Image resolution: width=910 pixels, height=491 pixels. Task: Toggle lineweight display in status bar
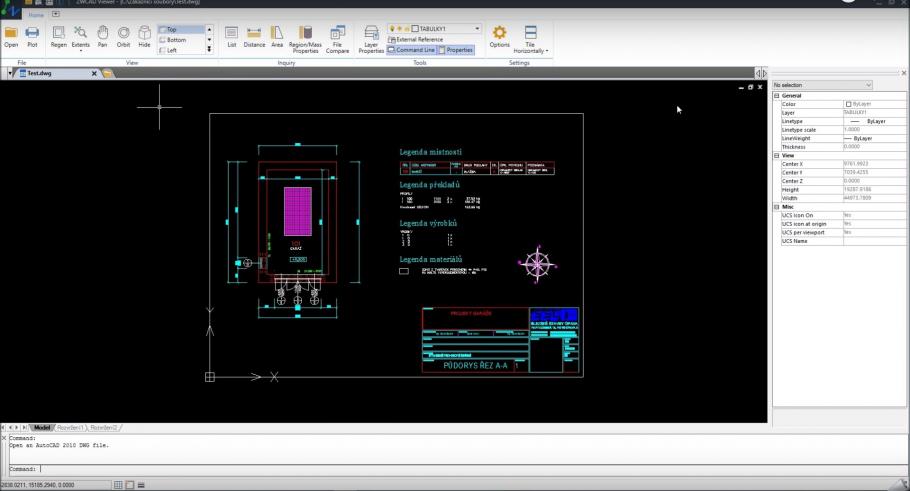point(141,485)
